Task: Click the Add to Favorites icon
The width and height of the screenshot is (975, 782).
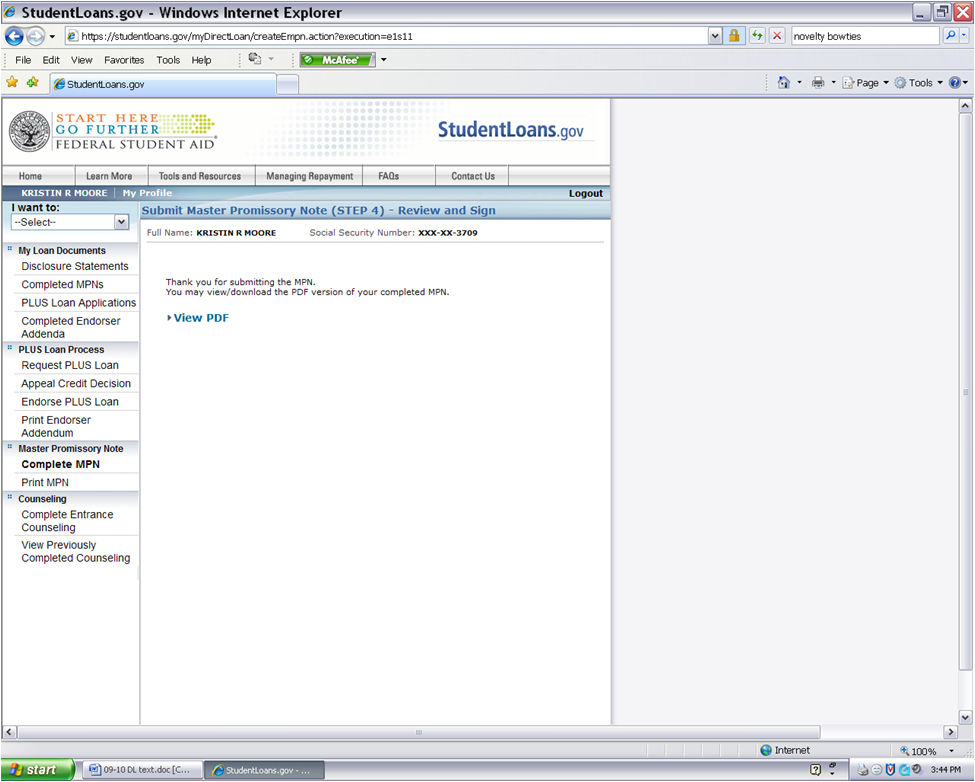Action: coord(32,83)
